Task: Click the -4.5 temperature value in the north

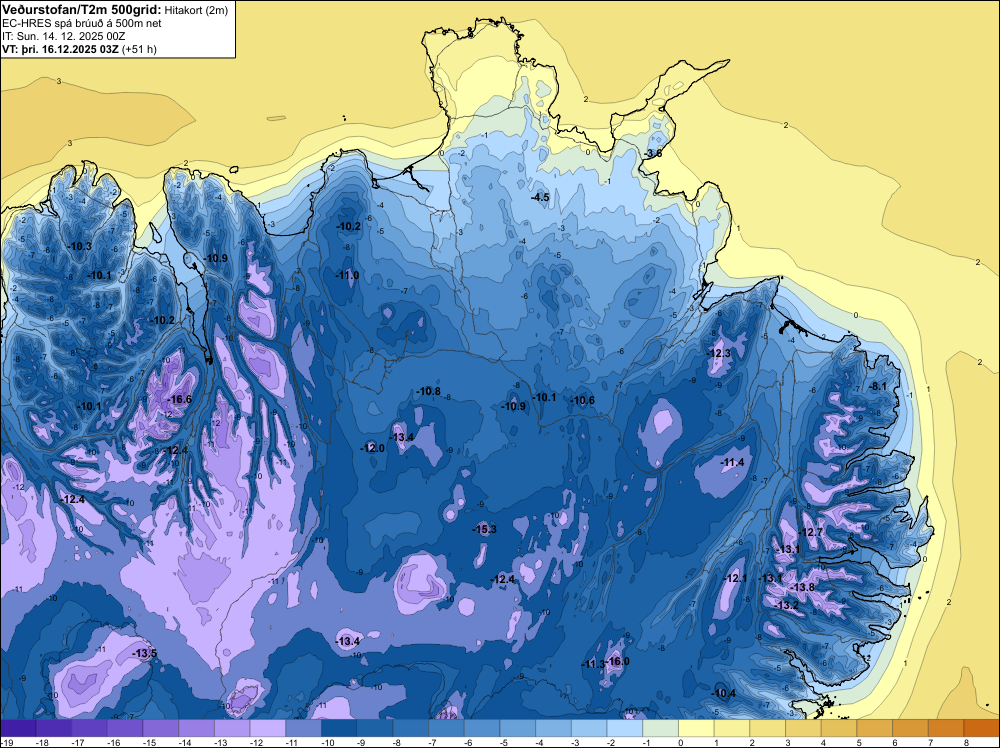Action: click(540, 198)
